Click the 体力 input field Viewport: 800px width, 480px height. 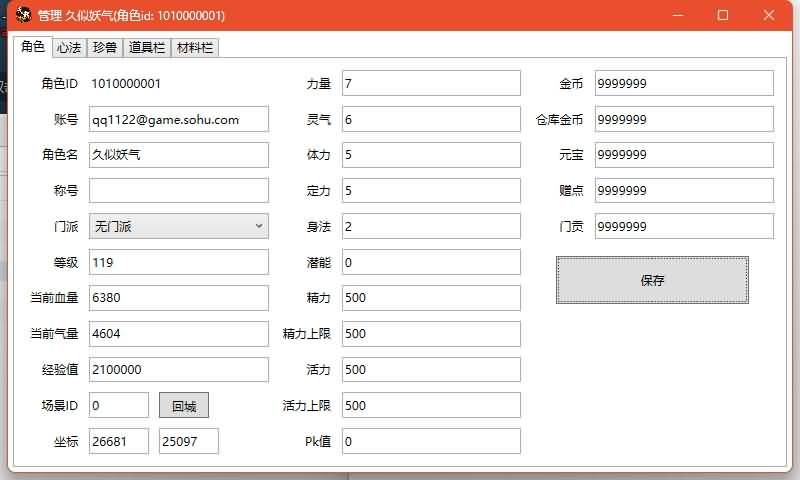pyautogui.click(x=431, y=155)
